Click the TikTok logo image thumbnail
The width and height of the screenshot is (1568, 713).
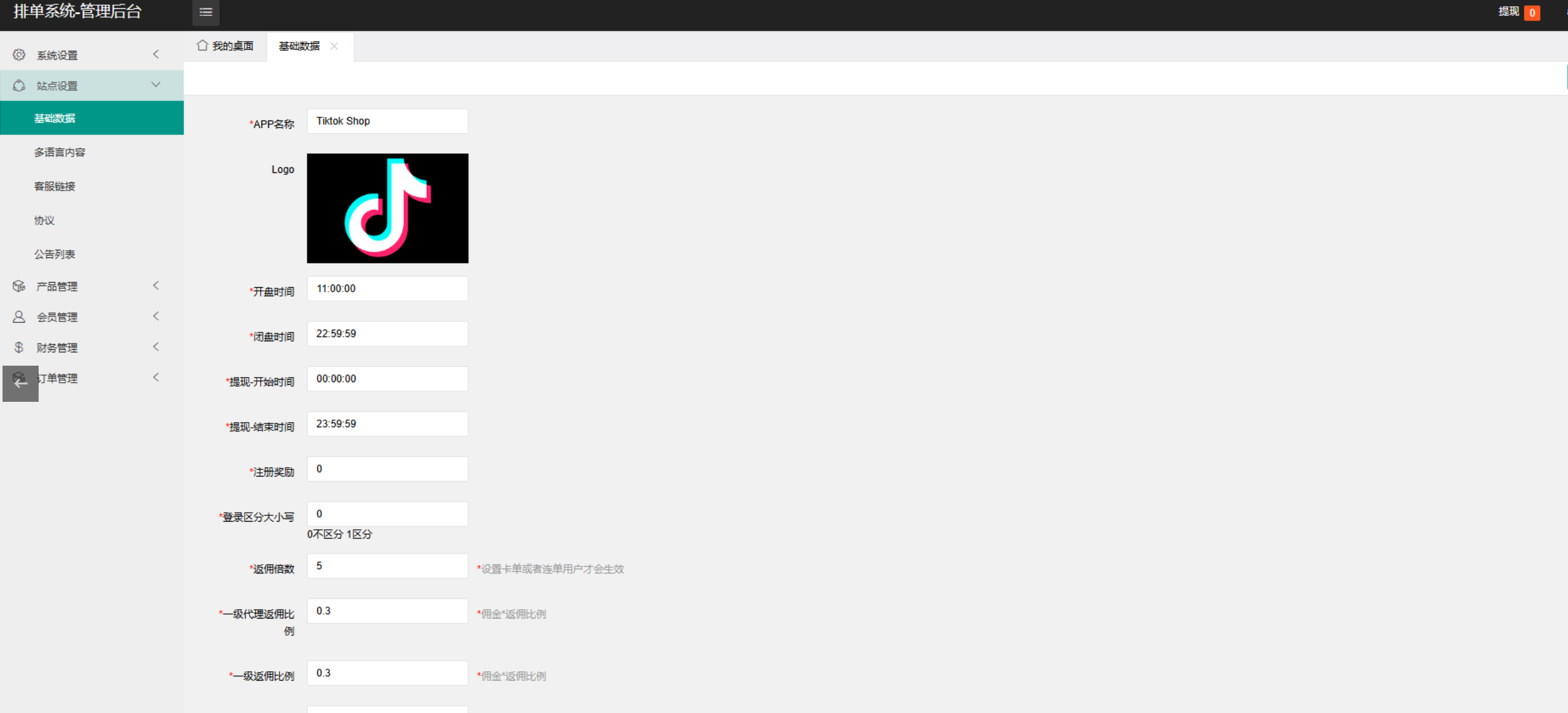[x=388, y=208]
